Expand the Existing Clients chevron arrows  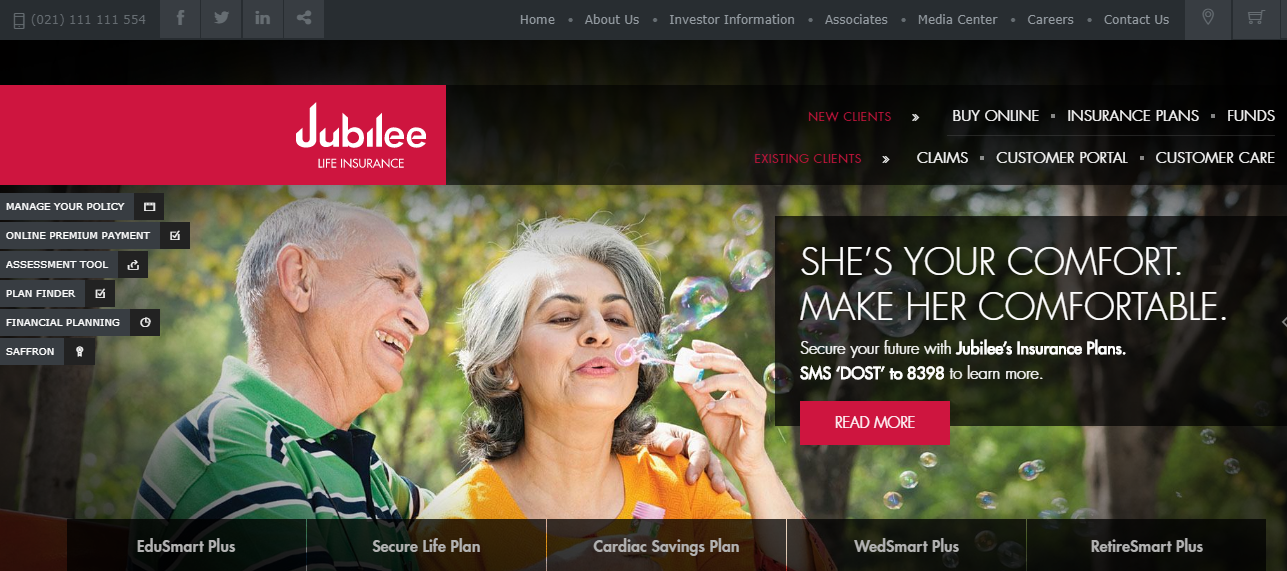[885, 159]
